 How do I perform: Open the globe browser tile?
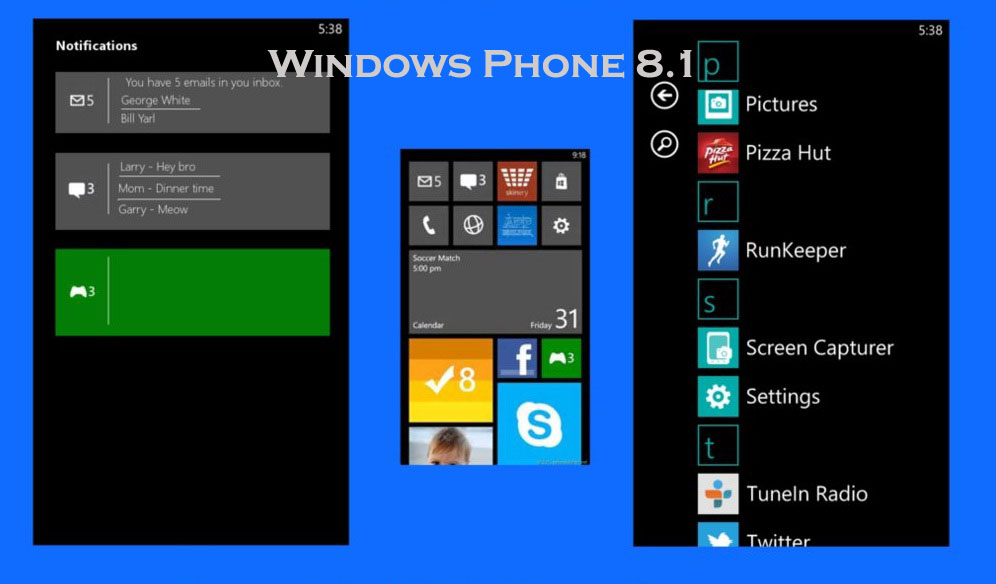(x=473, y=225)
